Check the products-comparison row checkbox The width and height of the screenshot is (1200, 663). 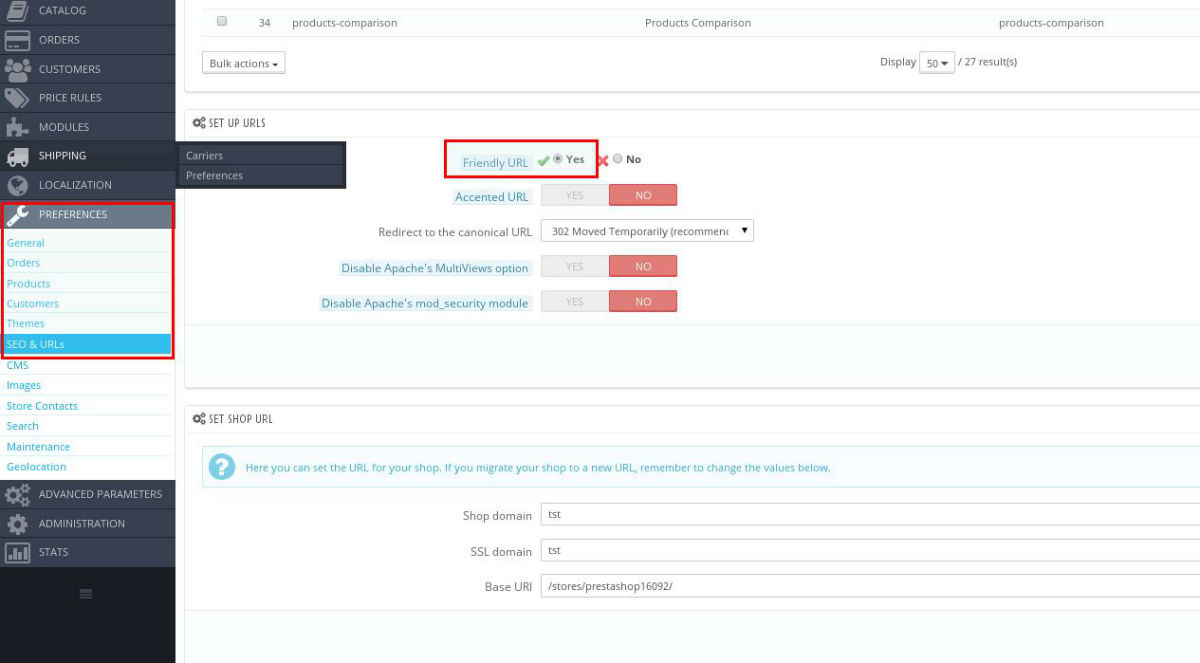pyautogui.click(x=222, y=21)
